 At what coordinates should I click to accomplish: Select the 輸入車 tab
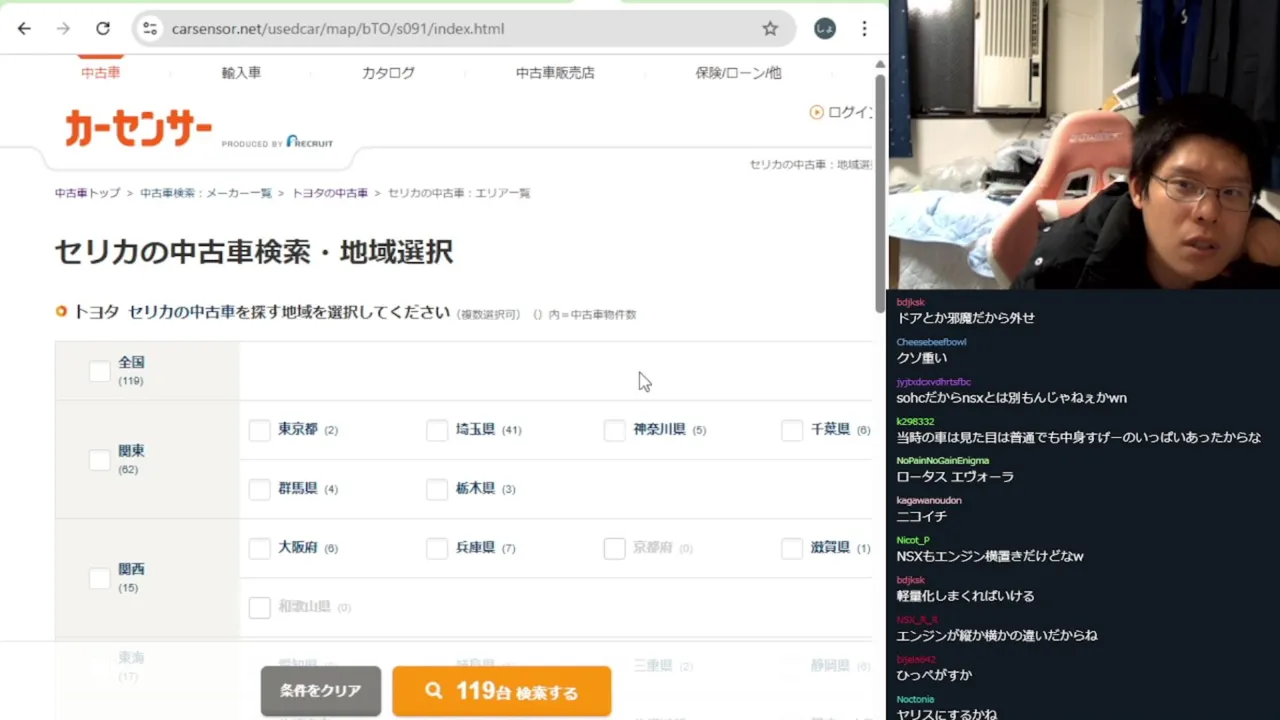(241, 73)
